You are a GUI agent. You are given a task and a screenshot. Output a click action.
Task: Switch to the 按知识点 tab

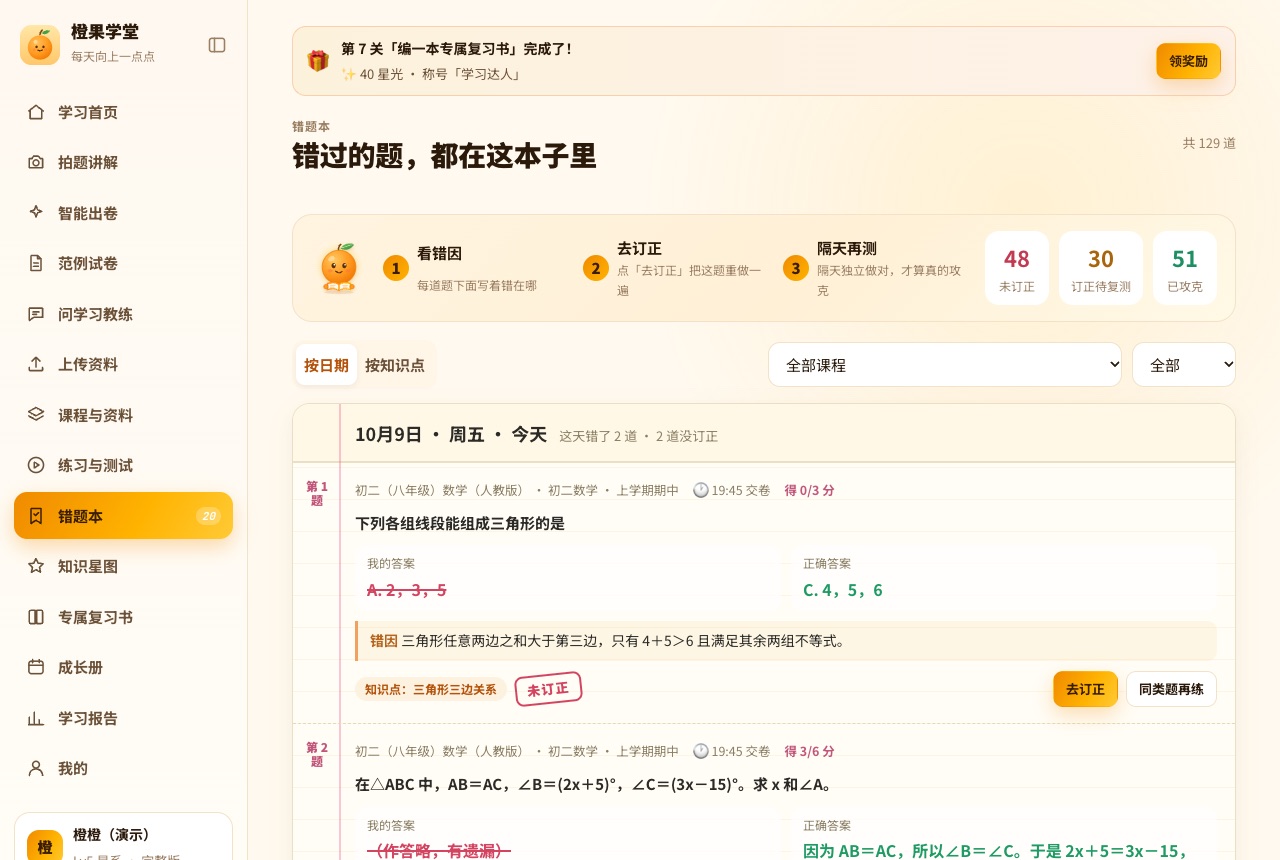395,365
